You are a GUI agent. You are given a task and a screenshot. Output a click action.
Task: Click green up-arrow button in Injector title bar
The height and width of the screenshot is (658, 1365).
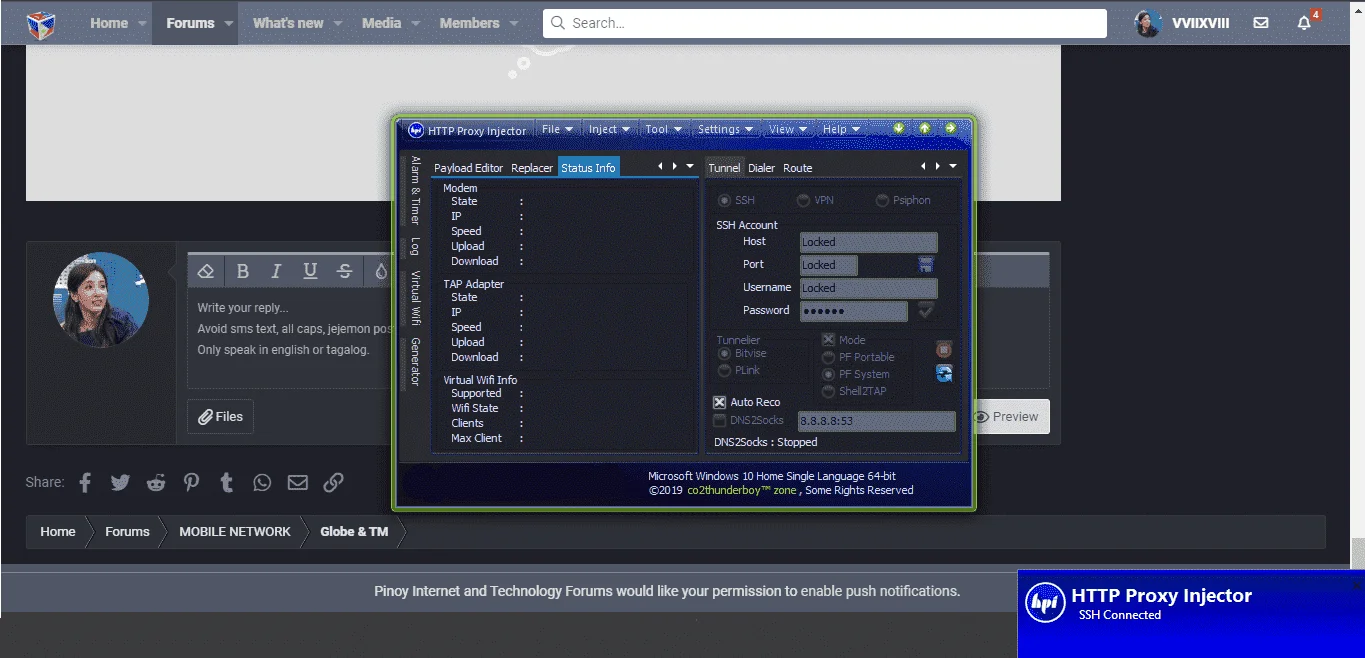[x=925, y=128]
